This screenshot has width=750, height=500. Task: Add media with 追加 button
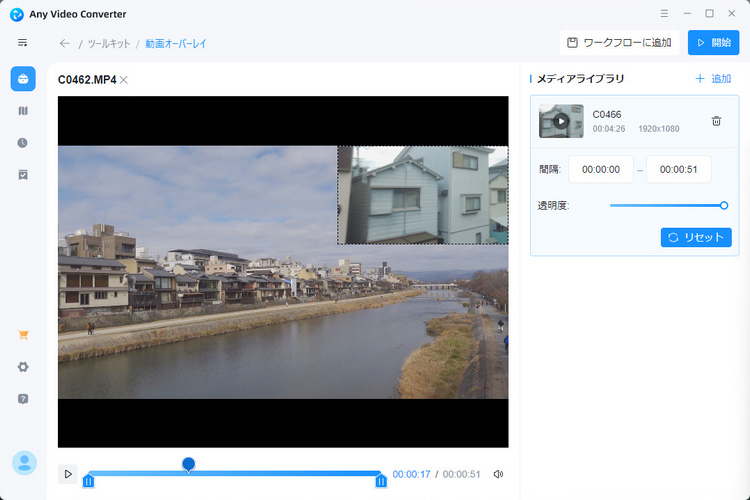(x=713, y=79)
